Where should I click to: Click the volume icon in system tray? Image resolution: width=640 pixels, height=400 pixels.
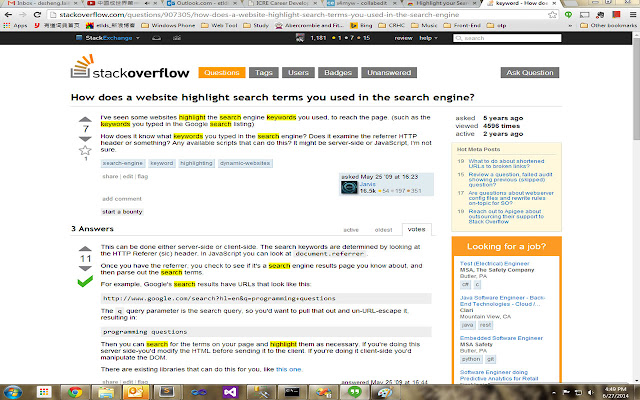590,392
